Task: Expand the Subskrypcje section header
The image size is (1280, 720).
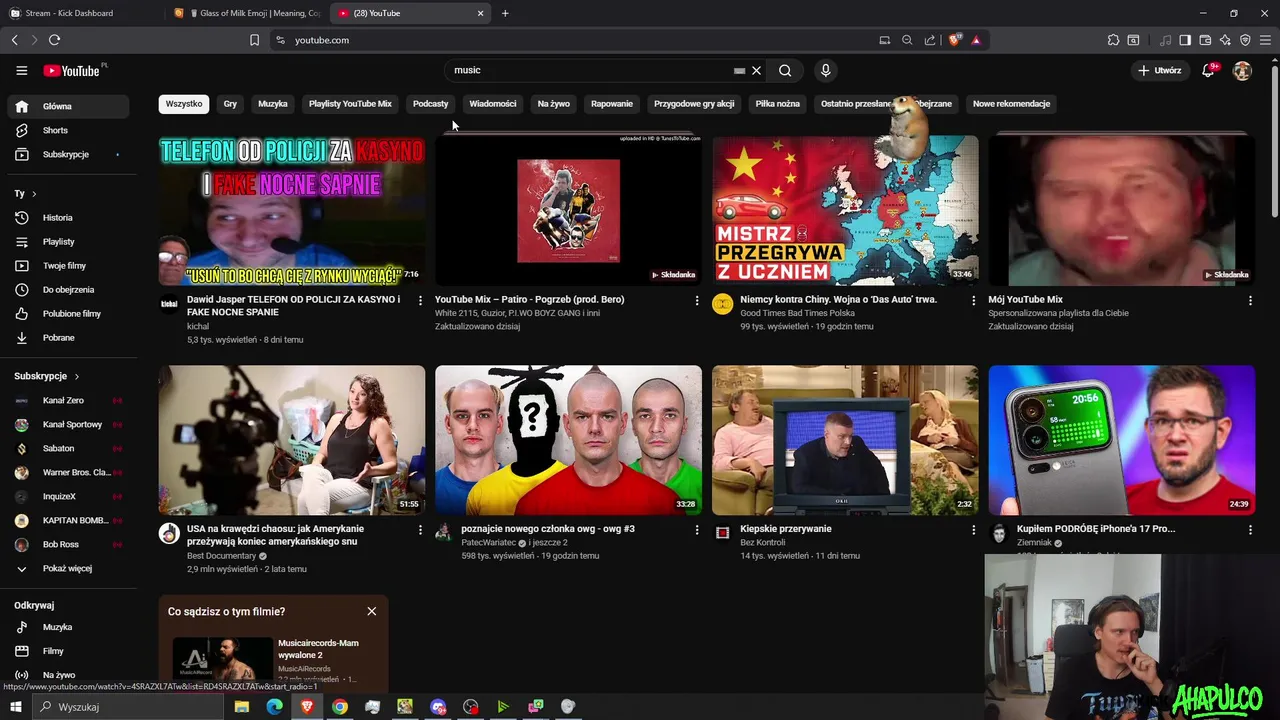Action: point(47,376)
